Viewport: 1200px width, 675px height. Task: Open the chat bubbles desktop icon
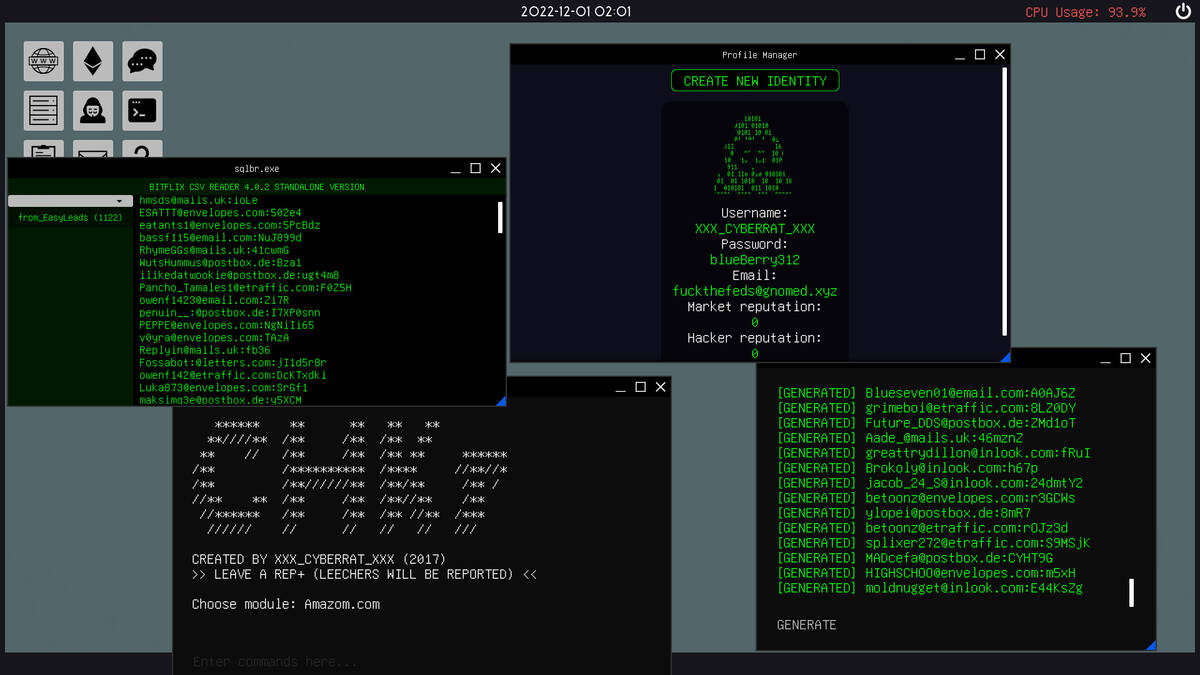pos(142,62)
